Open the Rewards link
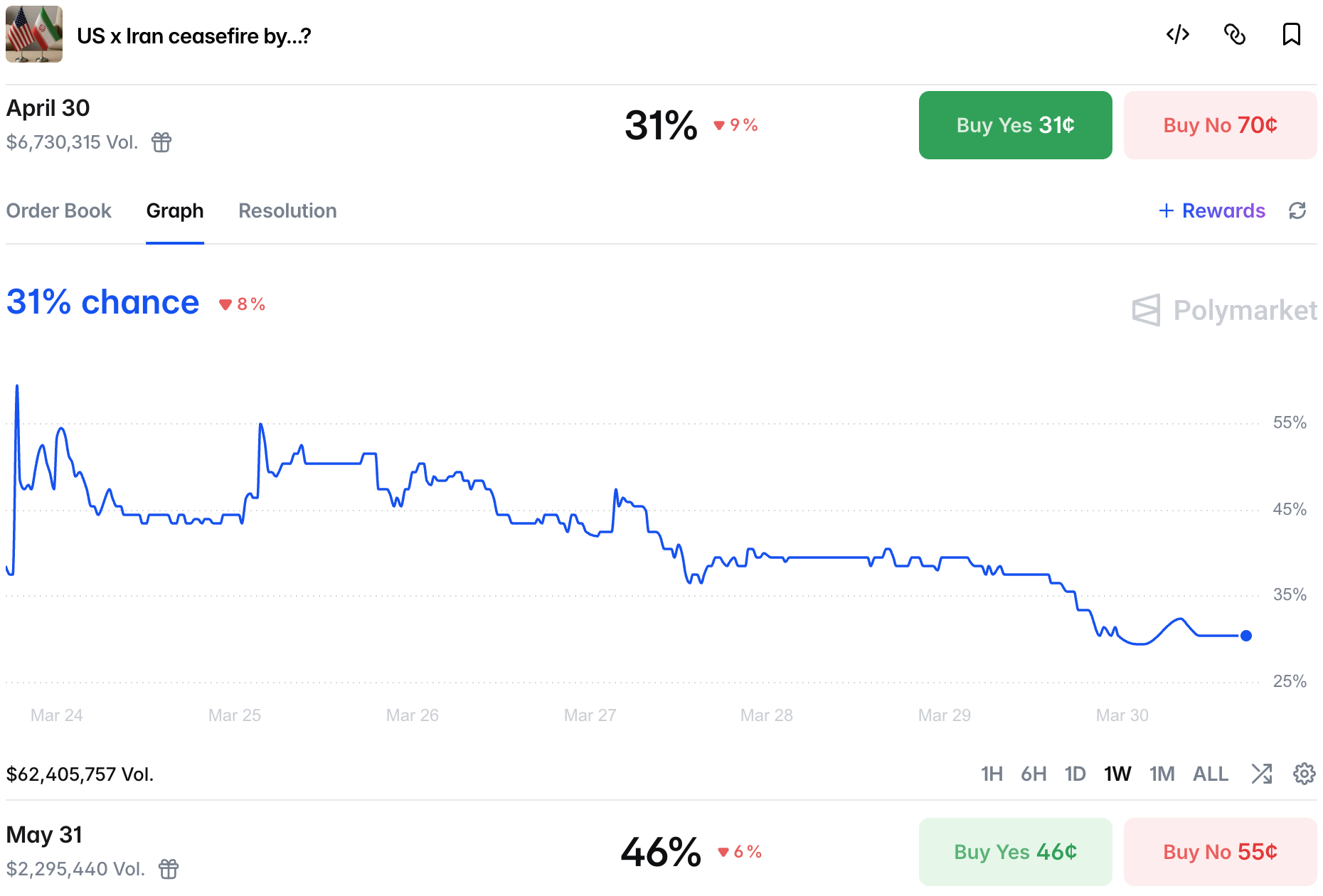The image size is (1323, 896). (1213, 210)
